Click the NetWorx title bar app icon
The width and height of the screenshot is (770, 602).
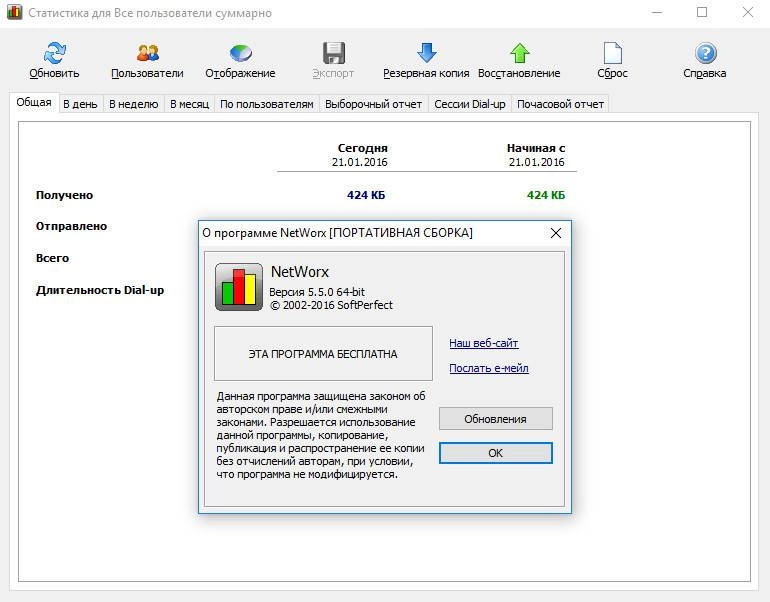coord(14,12)
